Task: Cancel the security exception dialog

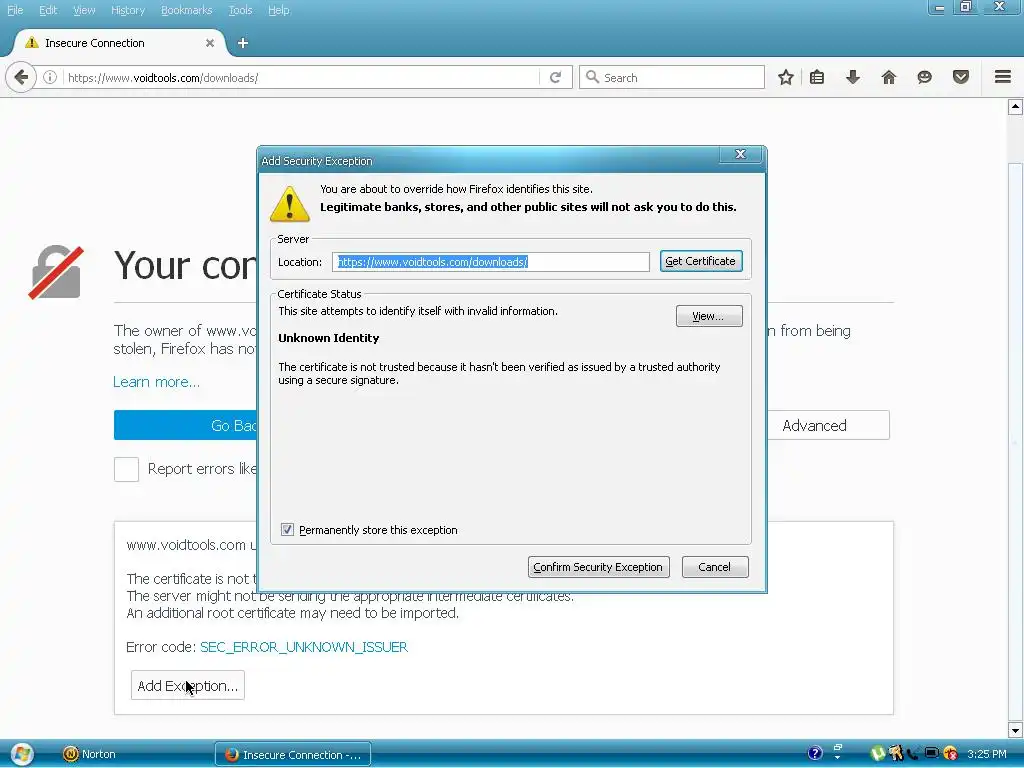Action: [714, 567]
